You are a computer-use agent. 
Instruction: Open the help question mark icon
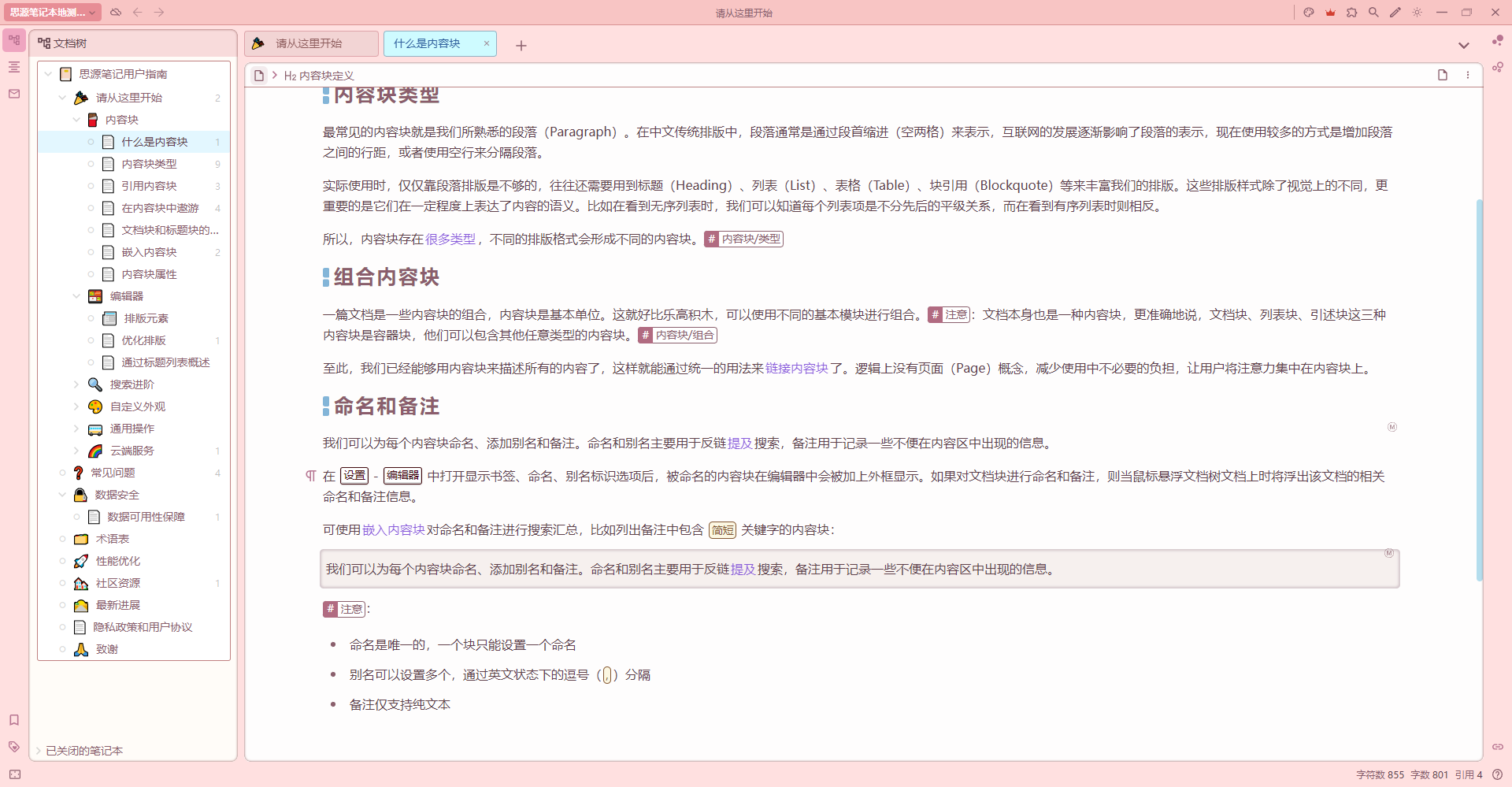tap(1497, 774)
